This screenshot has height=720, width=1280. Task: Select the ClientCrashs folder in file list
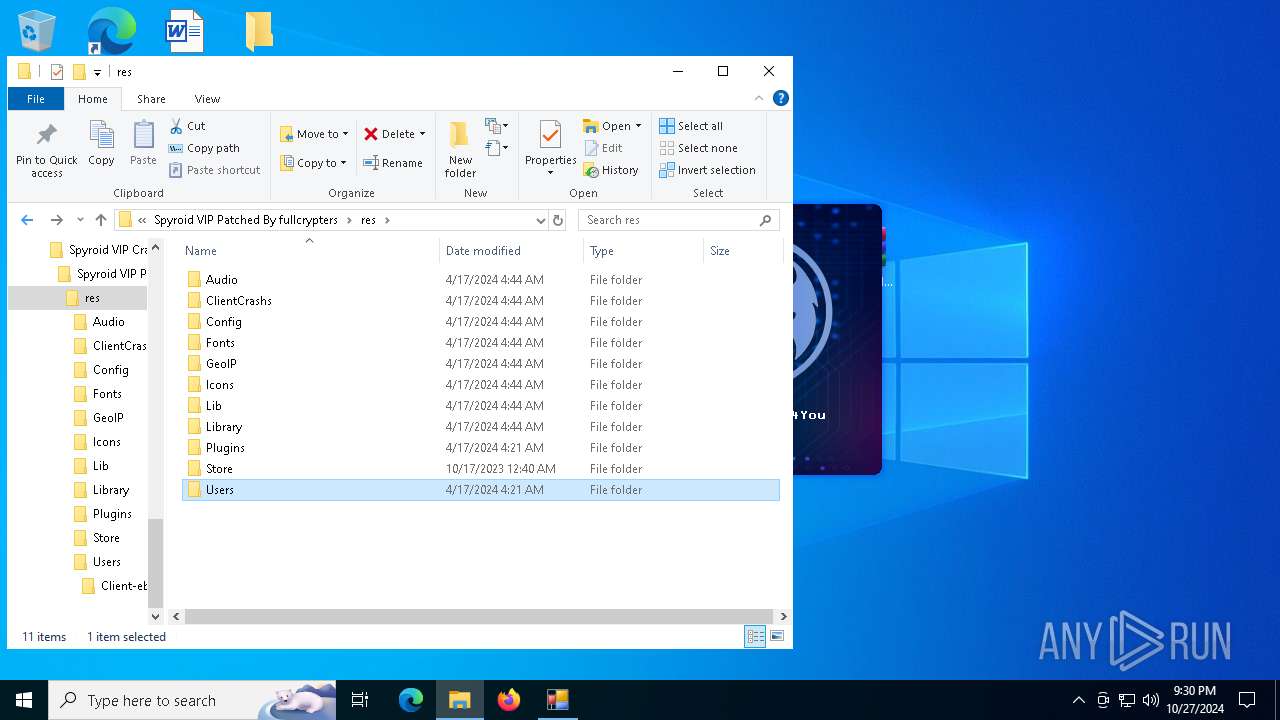480,301
